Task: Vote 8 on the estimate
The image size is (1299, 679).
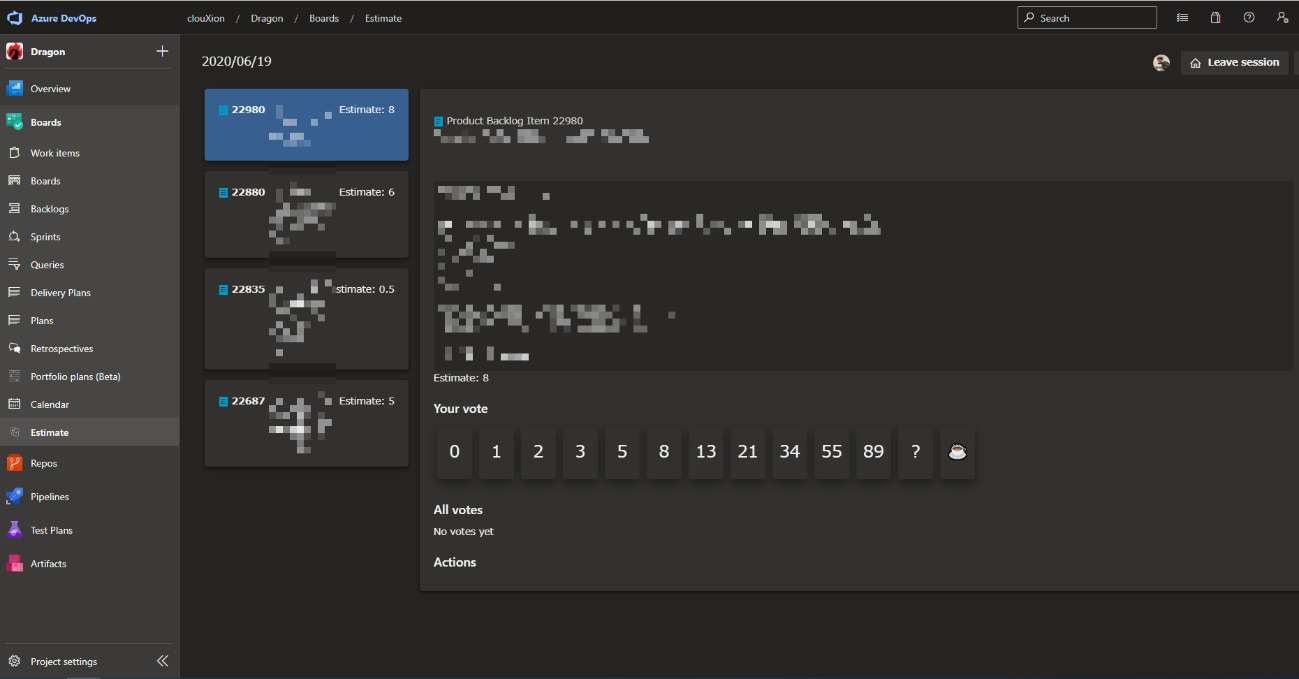Action: [x=664, y=452]
